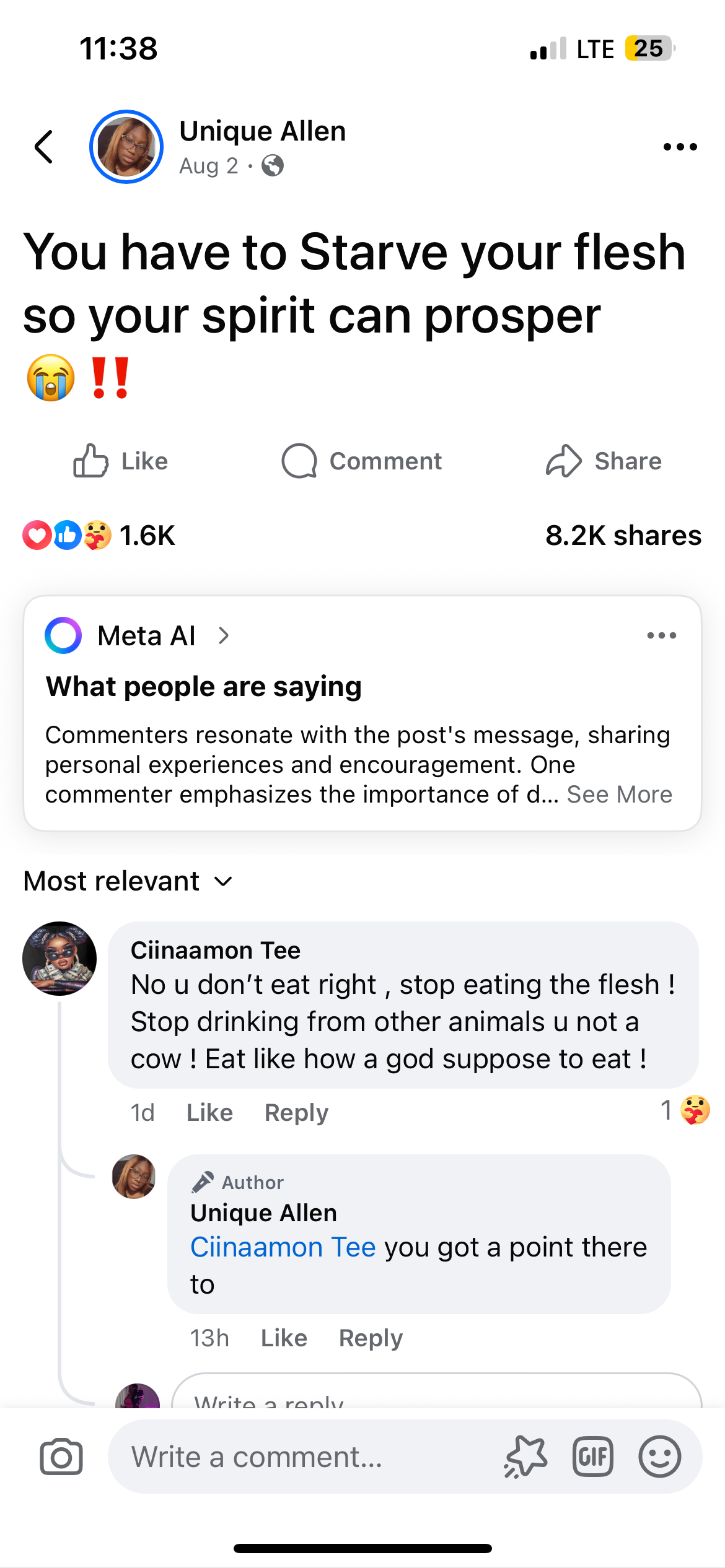Image resolution: width=725 pixels, height=1568 pixels.
Task: Open the Ciinaamon Tee mention link
Action: pos(283,1247)
